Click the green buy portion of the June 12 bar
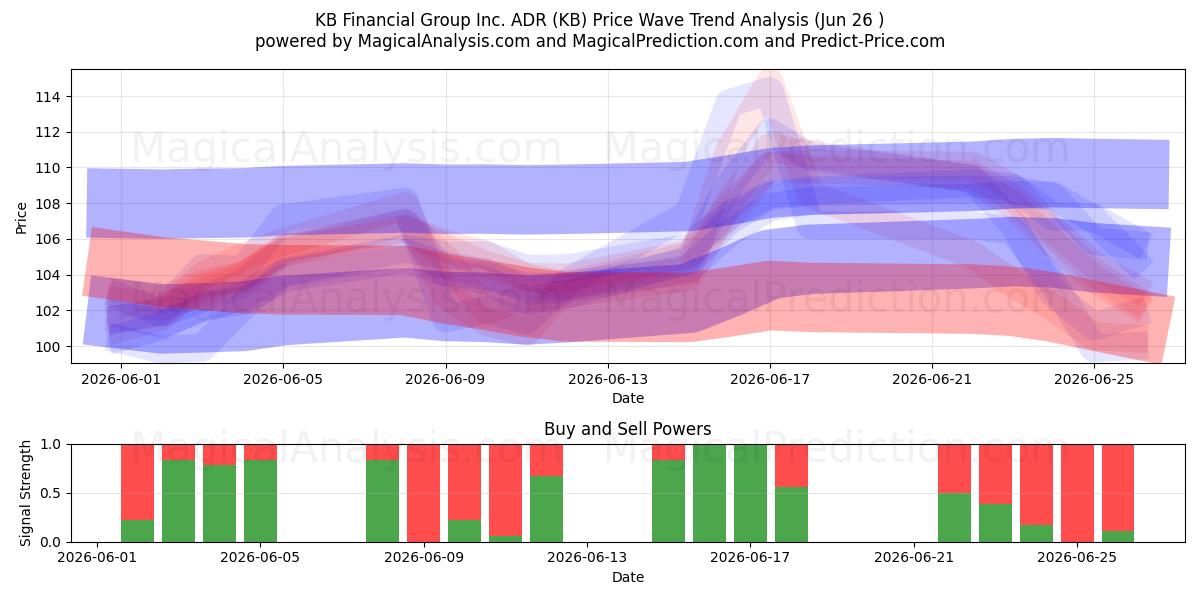Image resolution: width=1200 pixels, height=600 pixels. (546, 509)
